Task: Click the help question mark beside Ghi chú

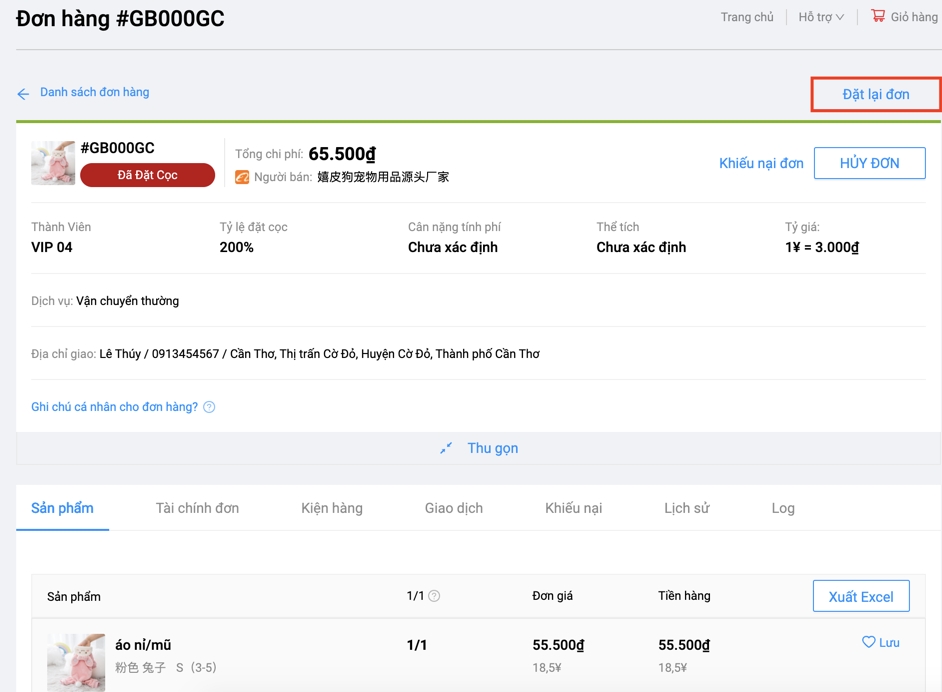Action: point(209,407)
